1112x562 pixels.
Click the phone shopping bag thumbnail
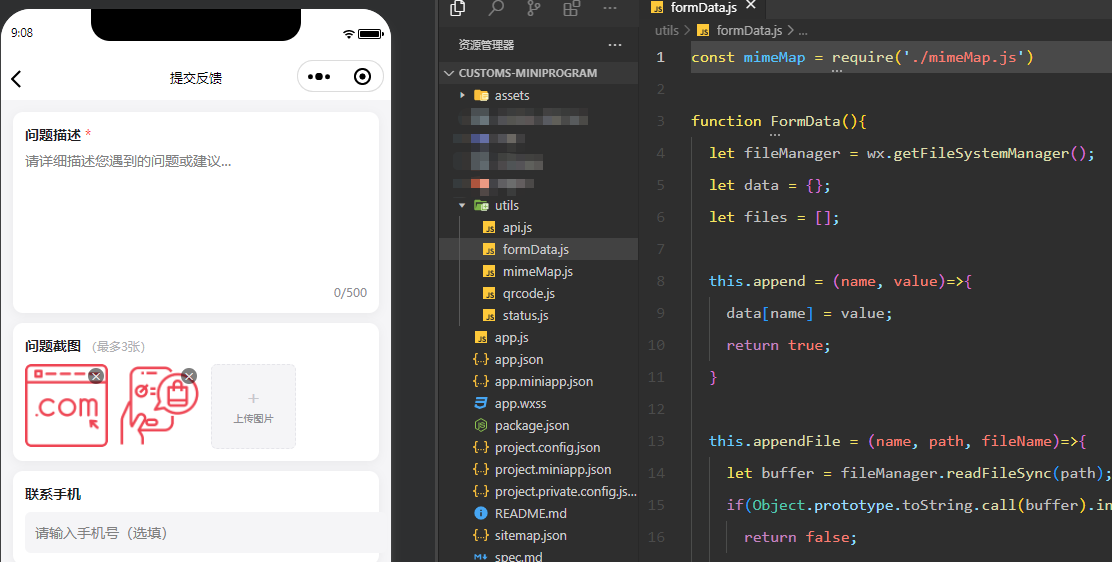click(x=160, y=406)
